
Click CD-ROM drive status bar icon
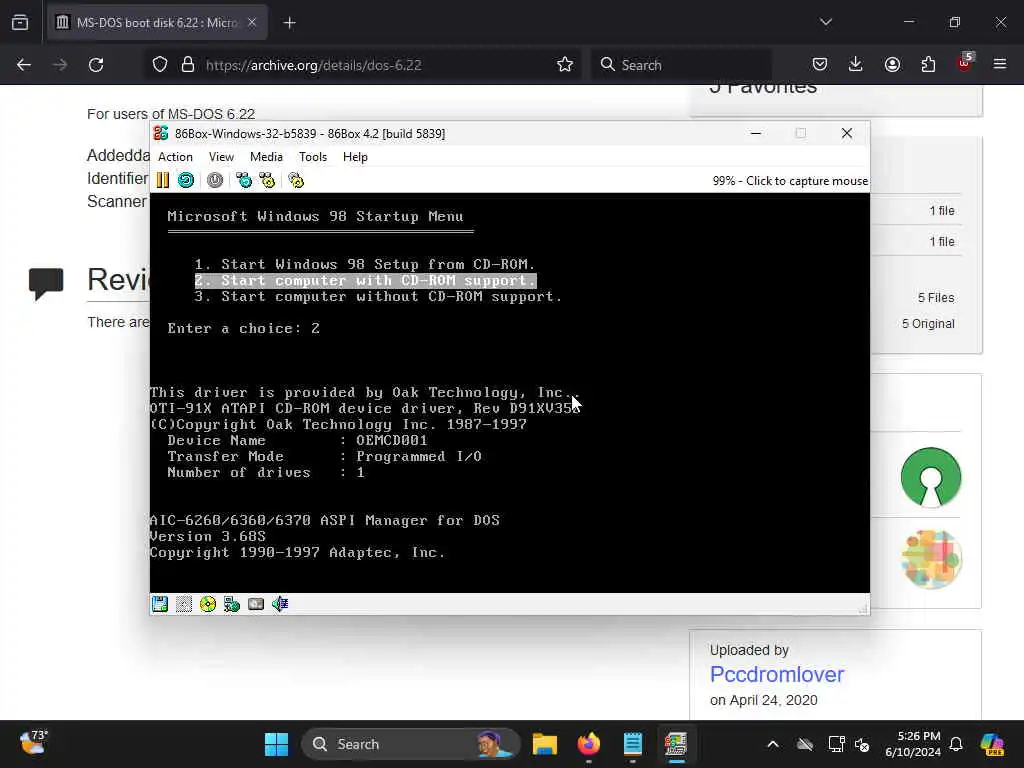pyautogui.click(x=208, y=604)
